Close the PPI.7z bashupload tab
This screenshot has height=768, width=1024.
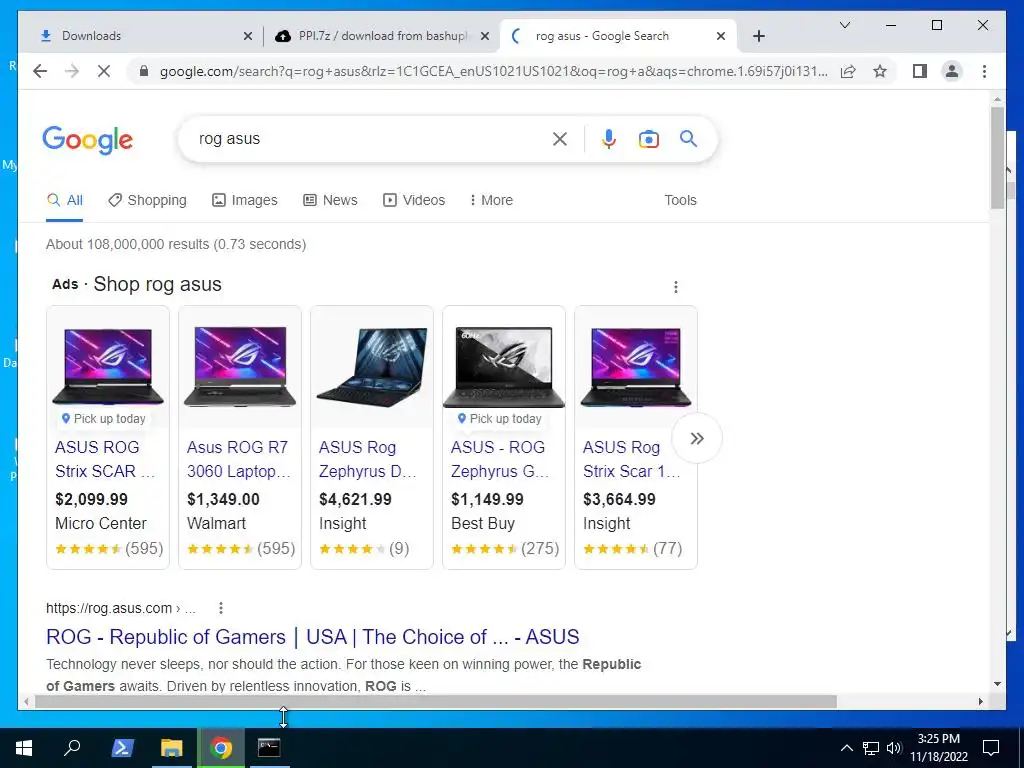click(x=485, y=37)
